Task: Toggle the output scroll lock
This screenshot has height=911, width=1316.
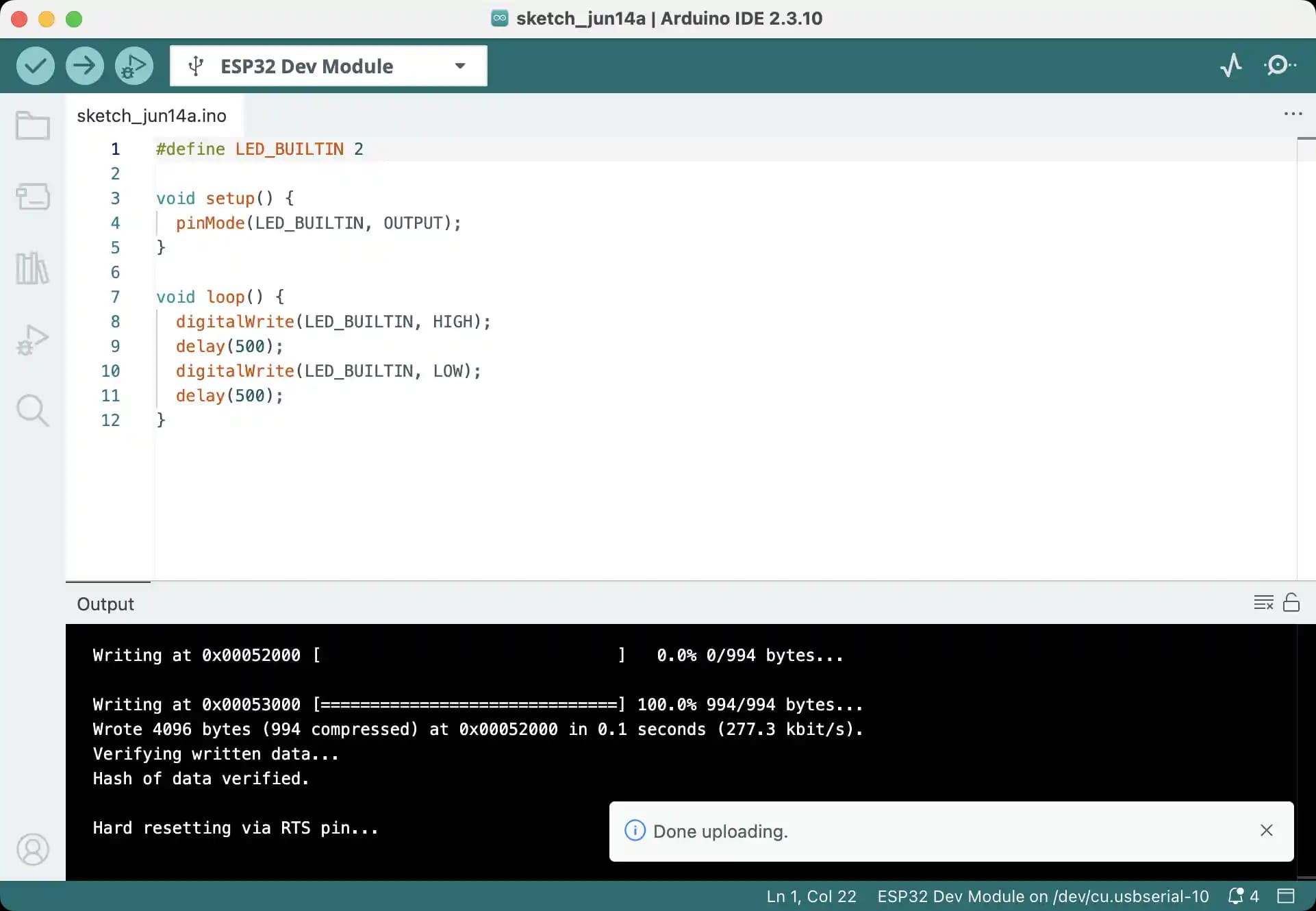Action: point(1291,602)
